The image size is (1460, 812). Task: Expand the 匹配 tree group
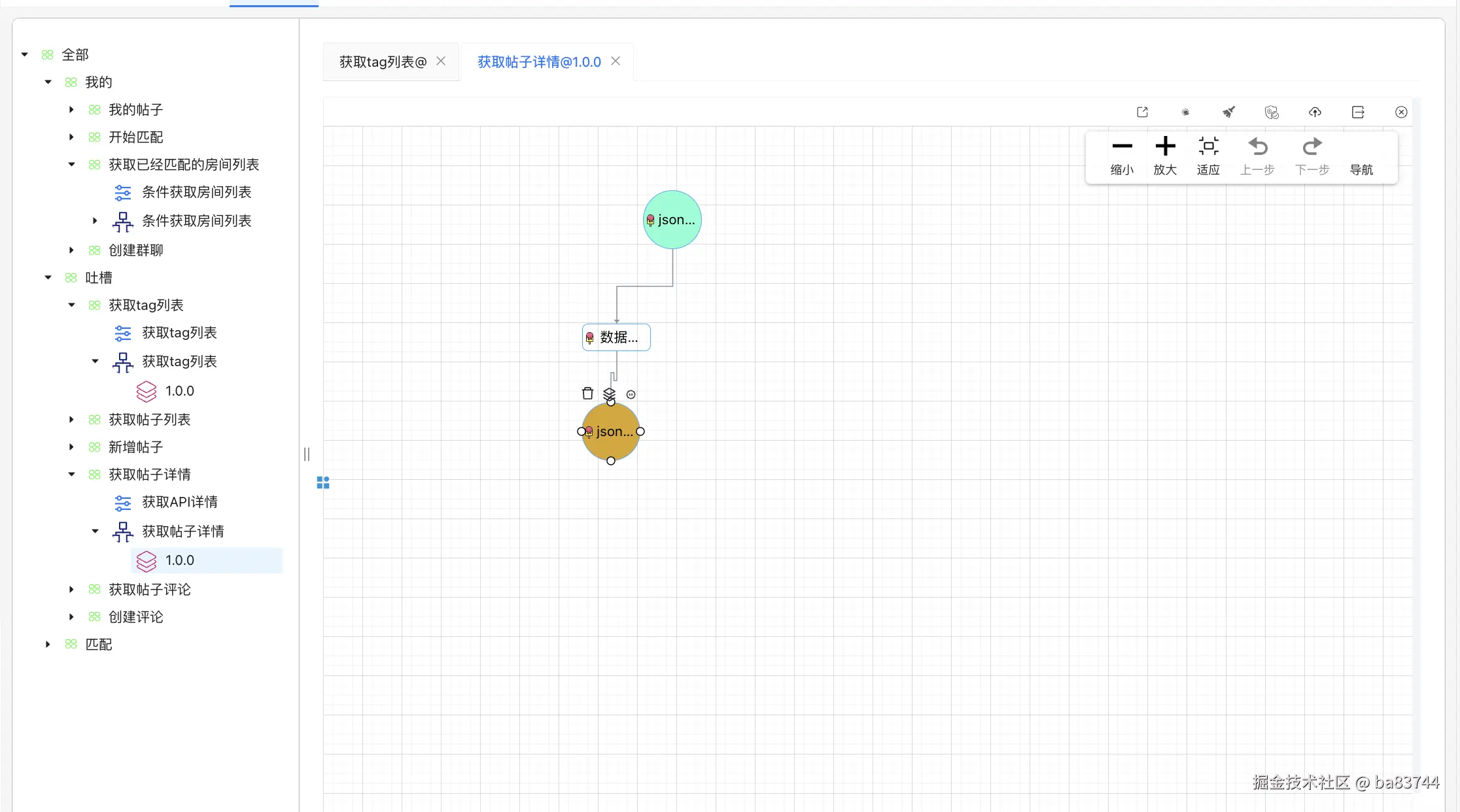click(x=48, y=645)
